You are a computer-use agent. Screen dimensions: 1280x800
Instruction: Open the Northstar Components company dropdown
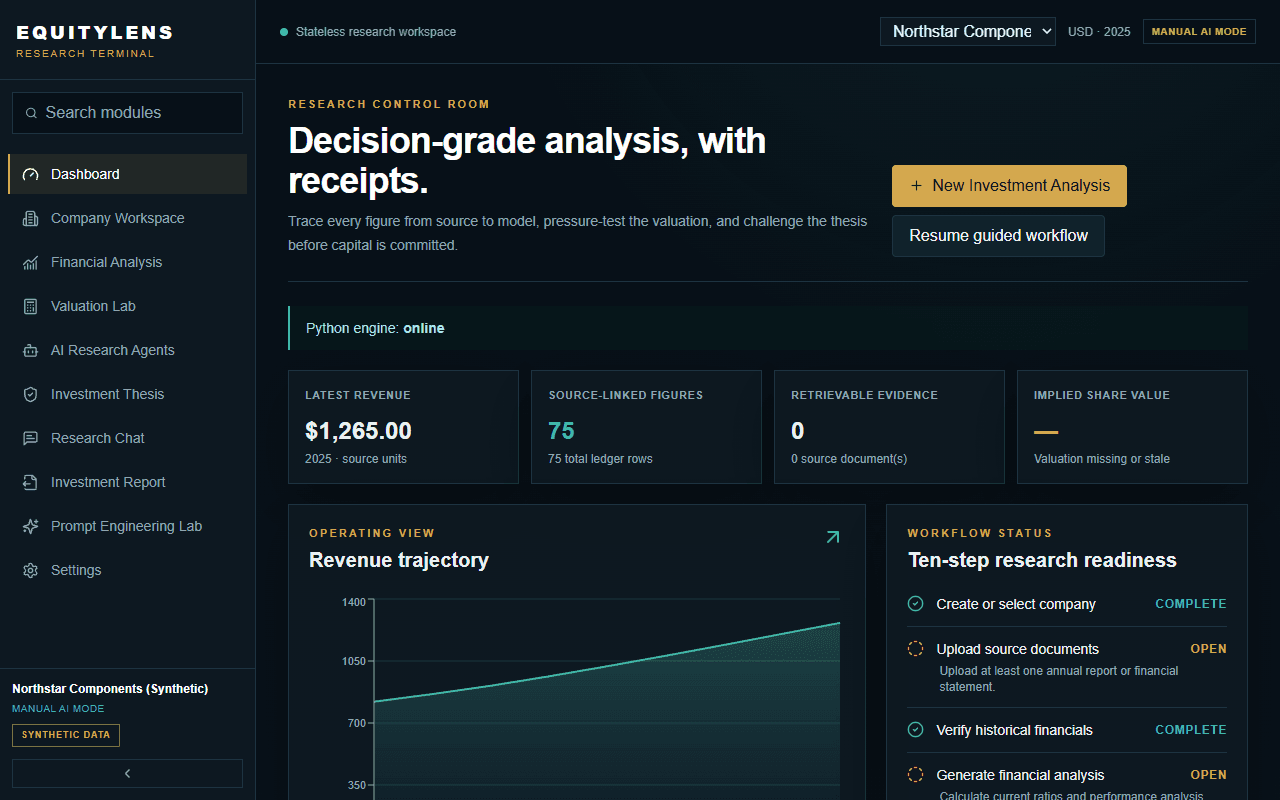click(x=967, y=31)
